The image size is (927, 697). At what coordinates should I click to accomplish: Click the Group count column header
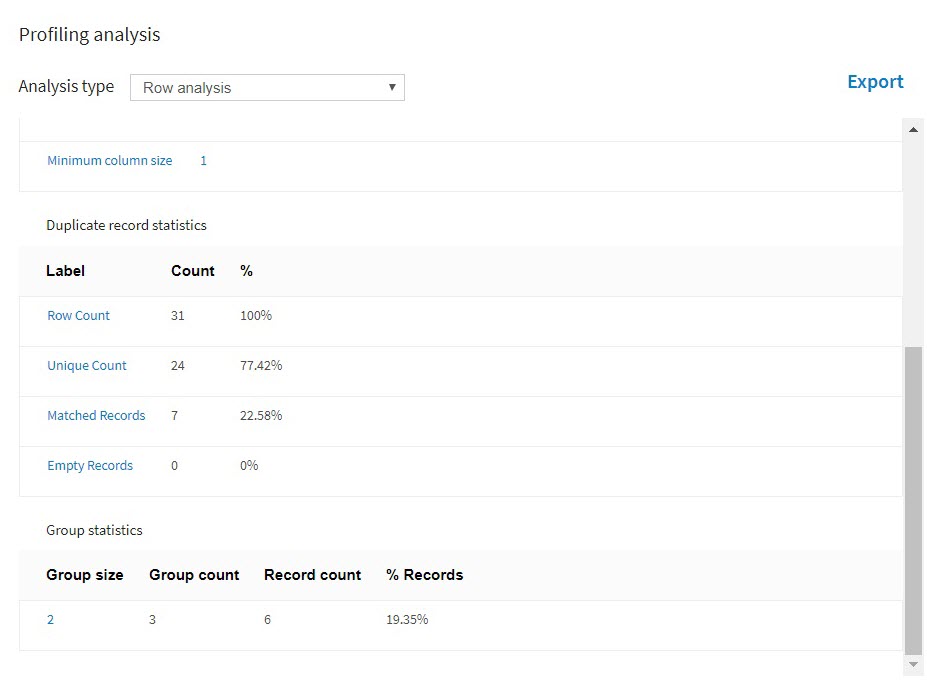point(194,575)
